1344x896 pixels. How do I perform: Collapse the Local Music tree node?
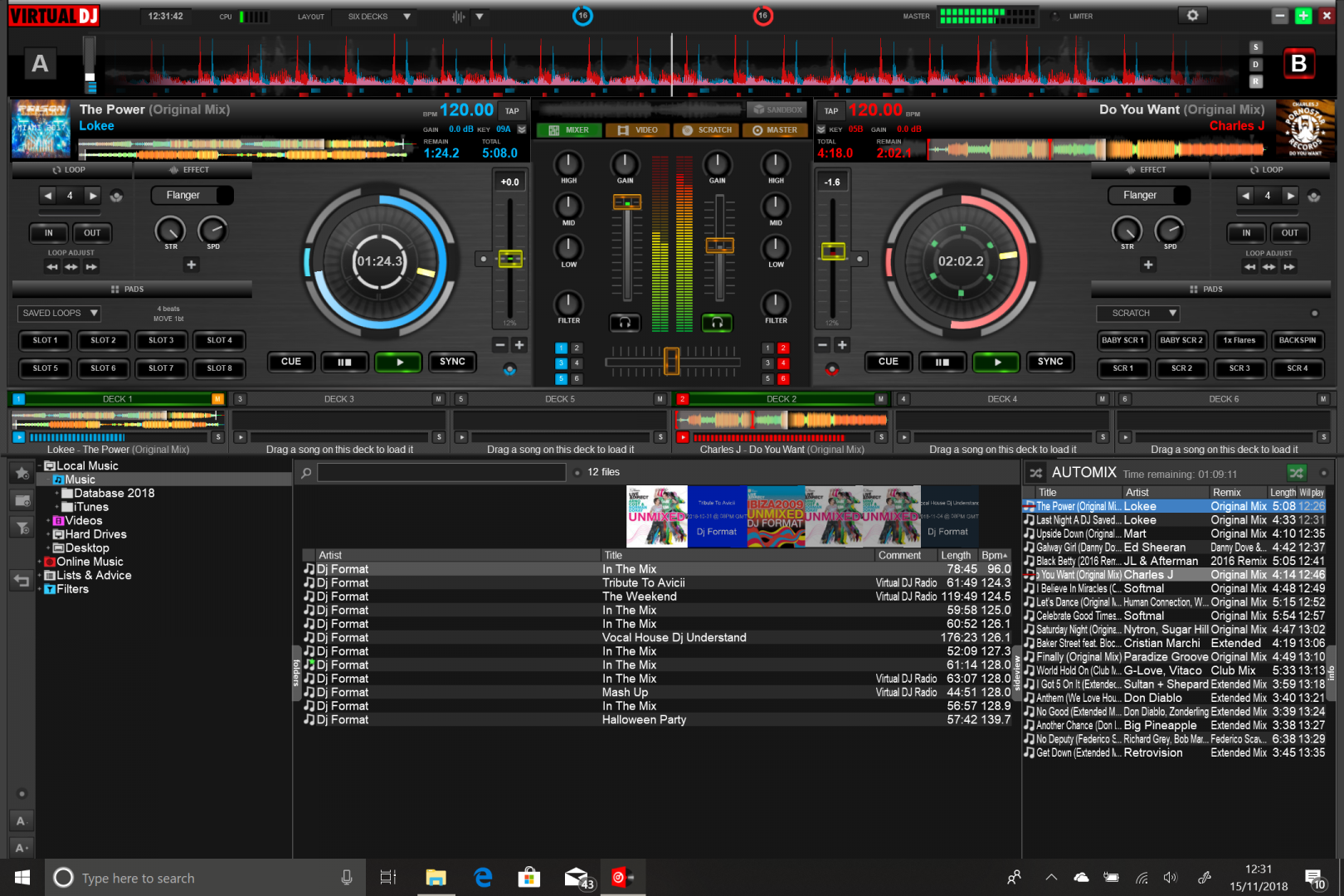[40, 466]
